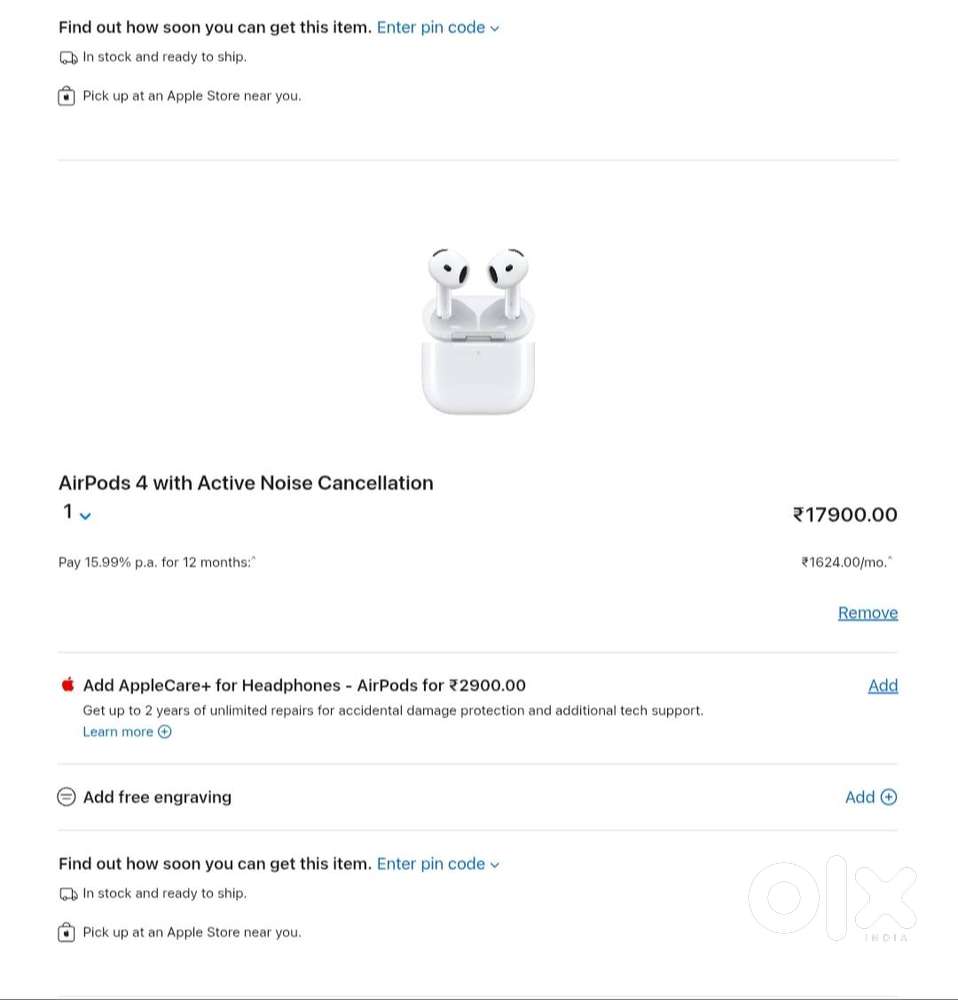This screenshot has height=1000, width=958.
Task: Click the ₹17900.00 price text
Action: [845, 515]
